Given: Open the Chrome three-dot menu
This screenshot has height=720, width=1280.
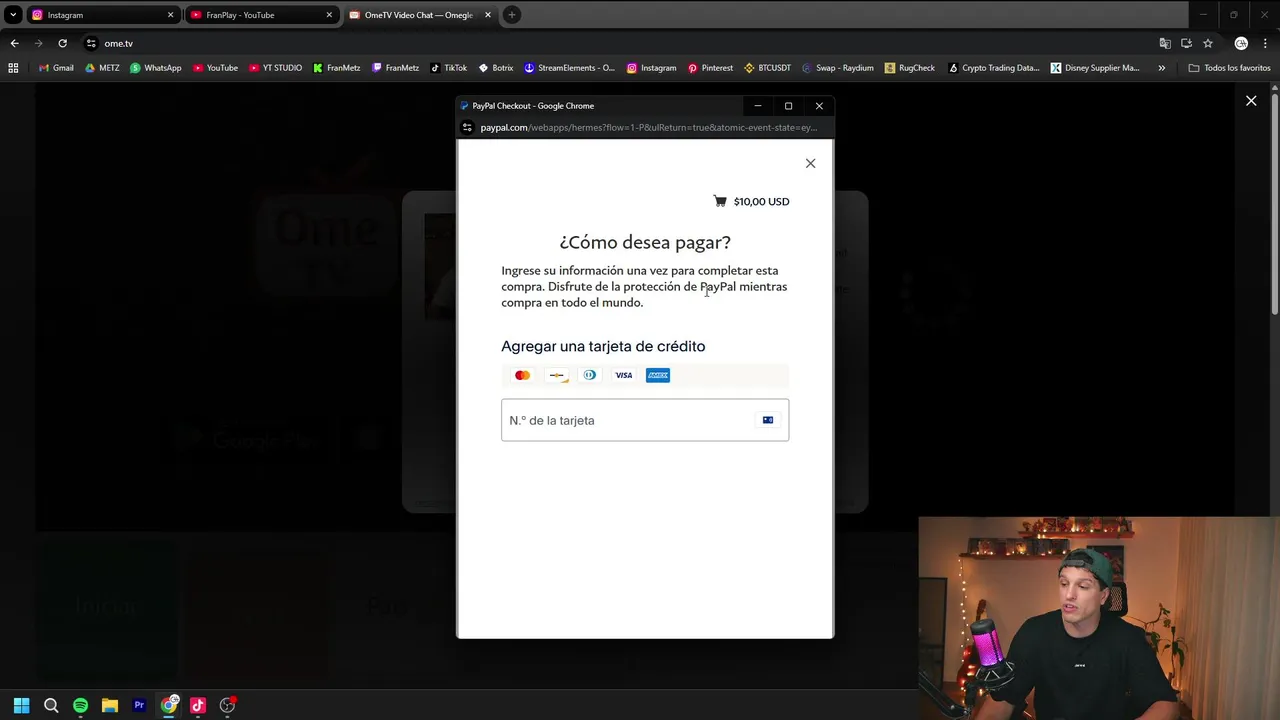Looking at the screenshot, I should 1265,43.
